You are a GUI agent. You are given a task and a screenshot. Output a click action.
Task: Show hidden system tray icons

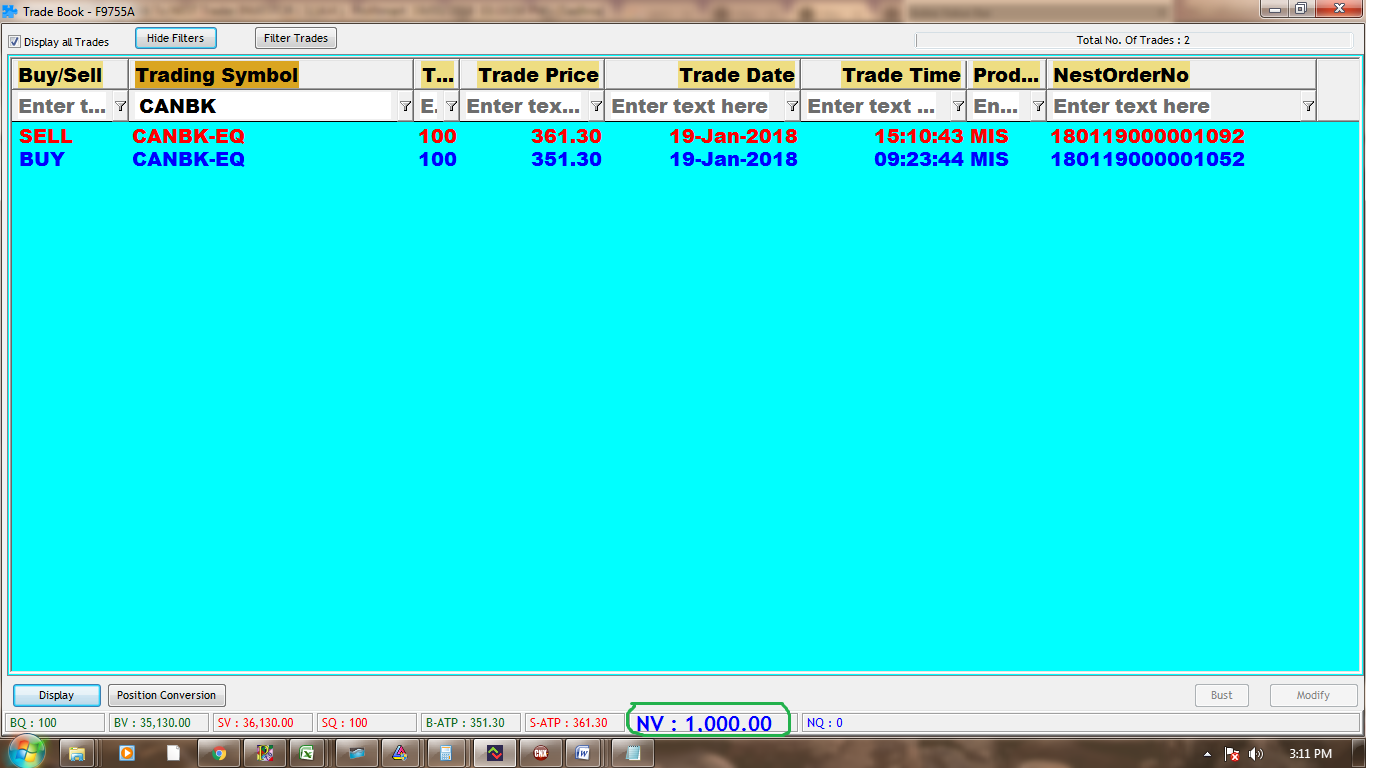point(1208,753)
